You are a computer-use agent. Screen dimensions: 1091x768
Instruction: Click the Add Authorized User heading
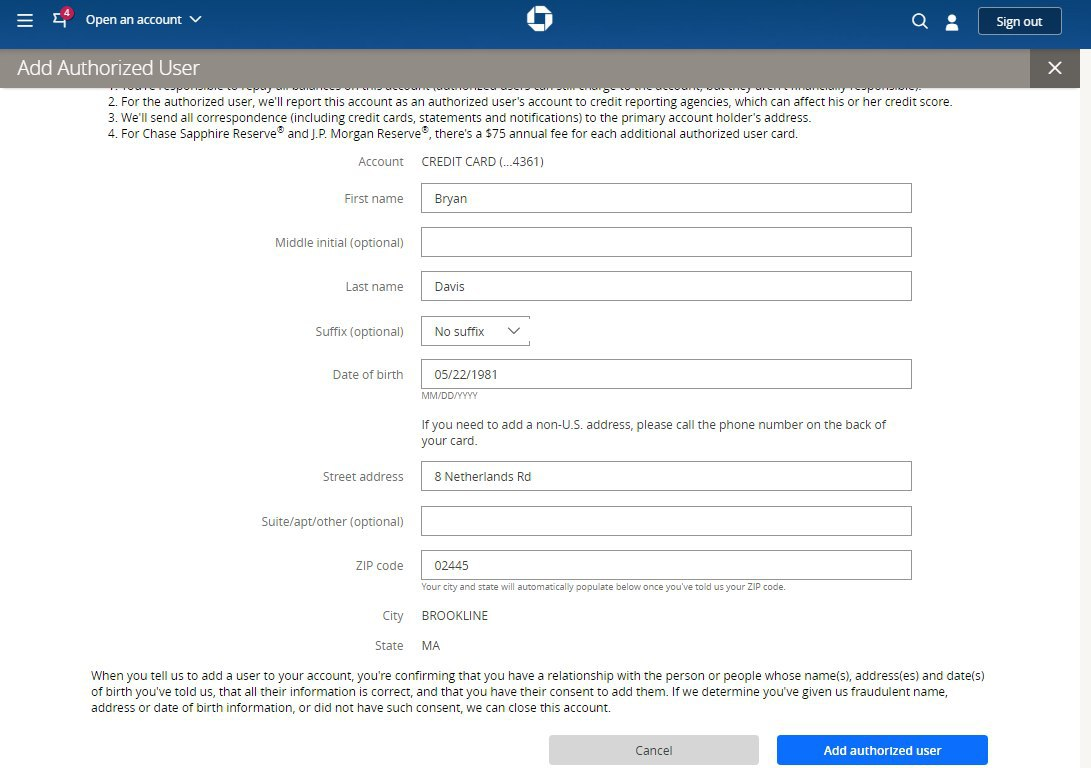coord(108,67)
